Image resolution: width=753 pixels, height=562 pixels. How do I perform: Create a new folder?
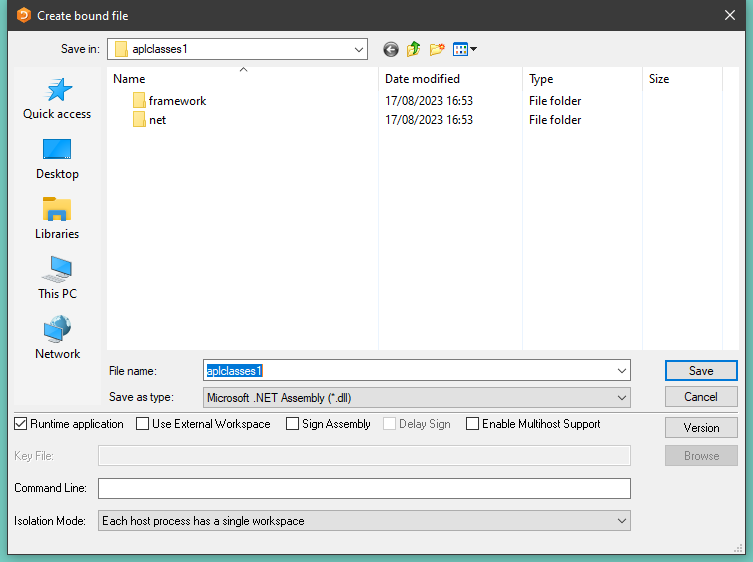tap(437, 49)
